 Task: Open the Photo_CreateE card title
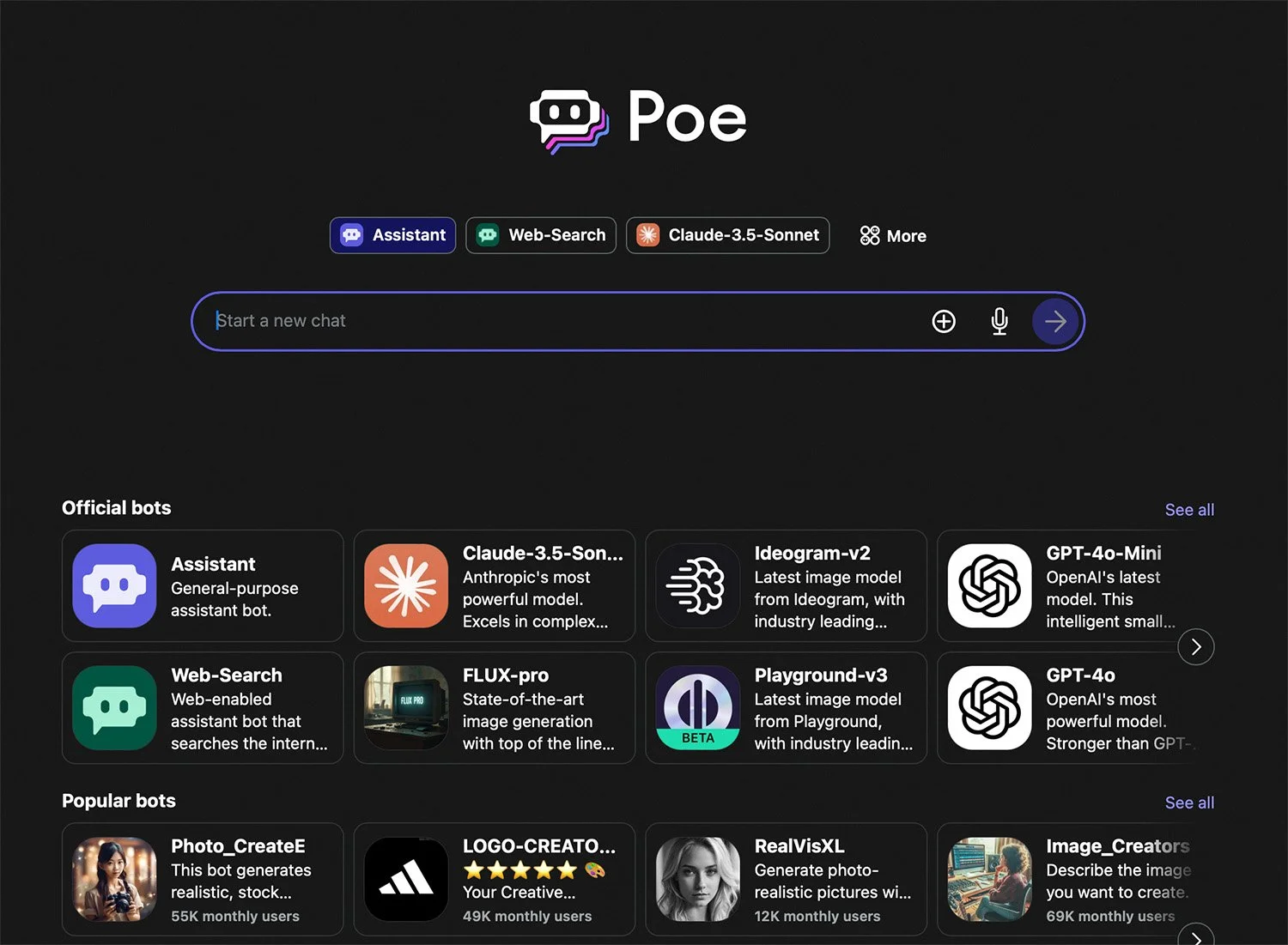(238, 846)
